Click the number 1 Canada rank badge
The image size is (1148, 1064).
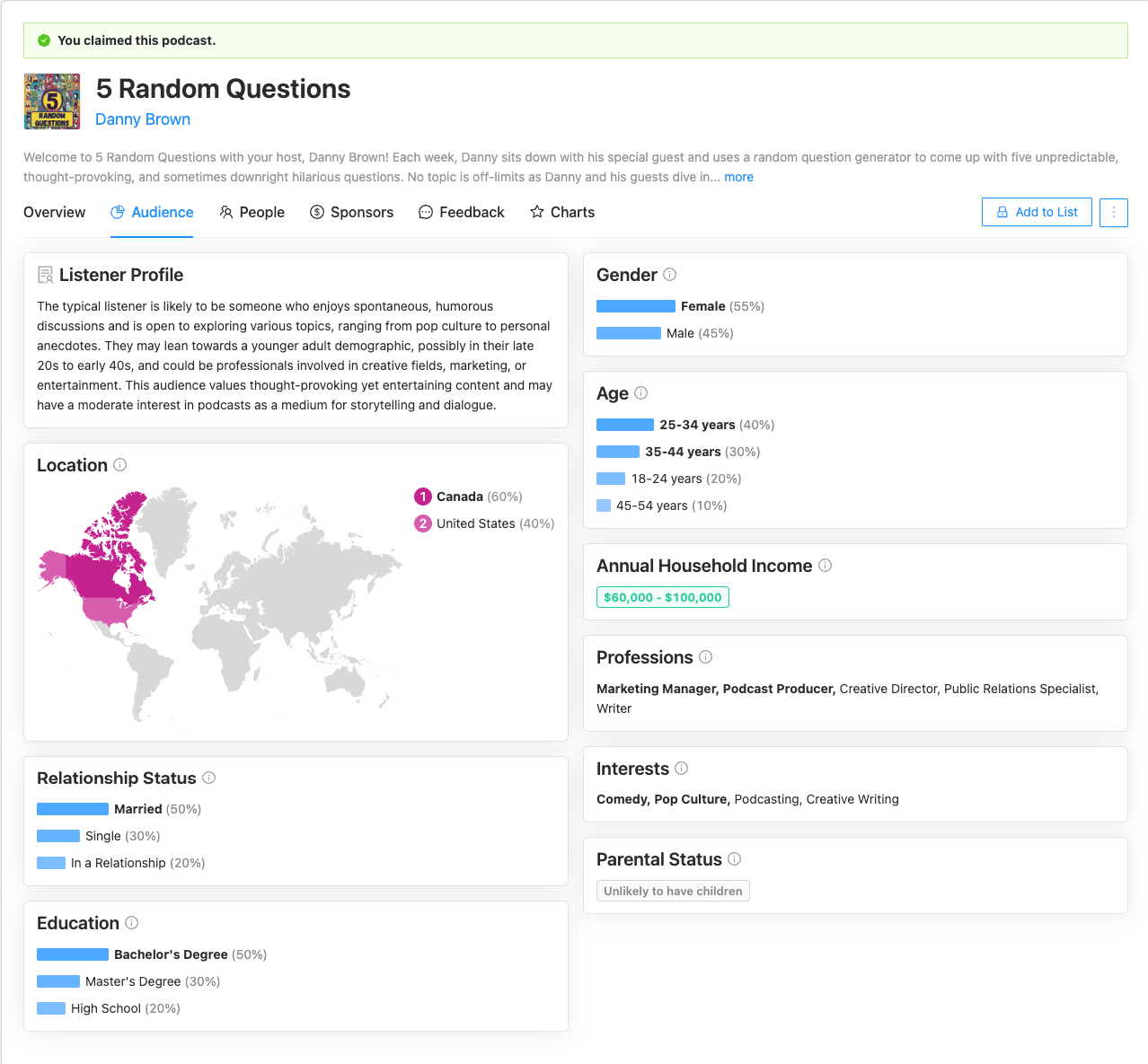[423, 497]
